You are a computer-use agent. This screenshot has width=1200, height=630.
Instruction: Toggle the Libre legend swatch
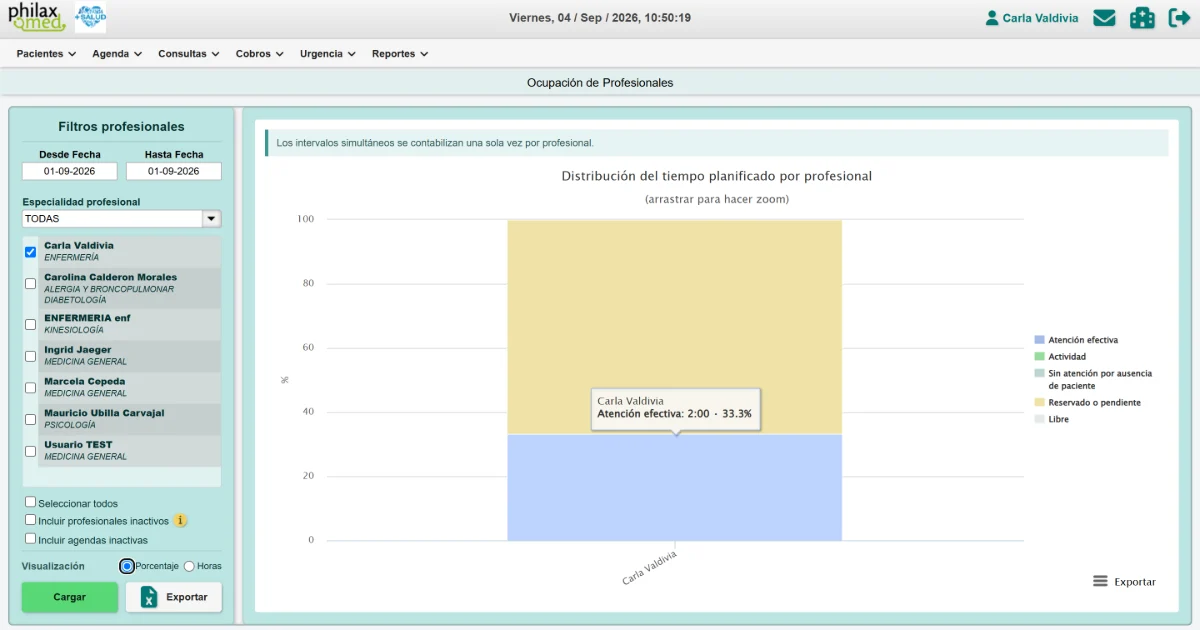pos(1040,419)
